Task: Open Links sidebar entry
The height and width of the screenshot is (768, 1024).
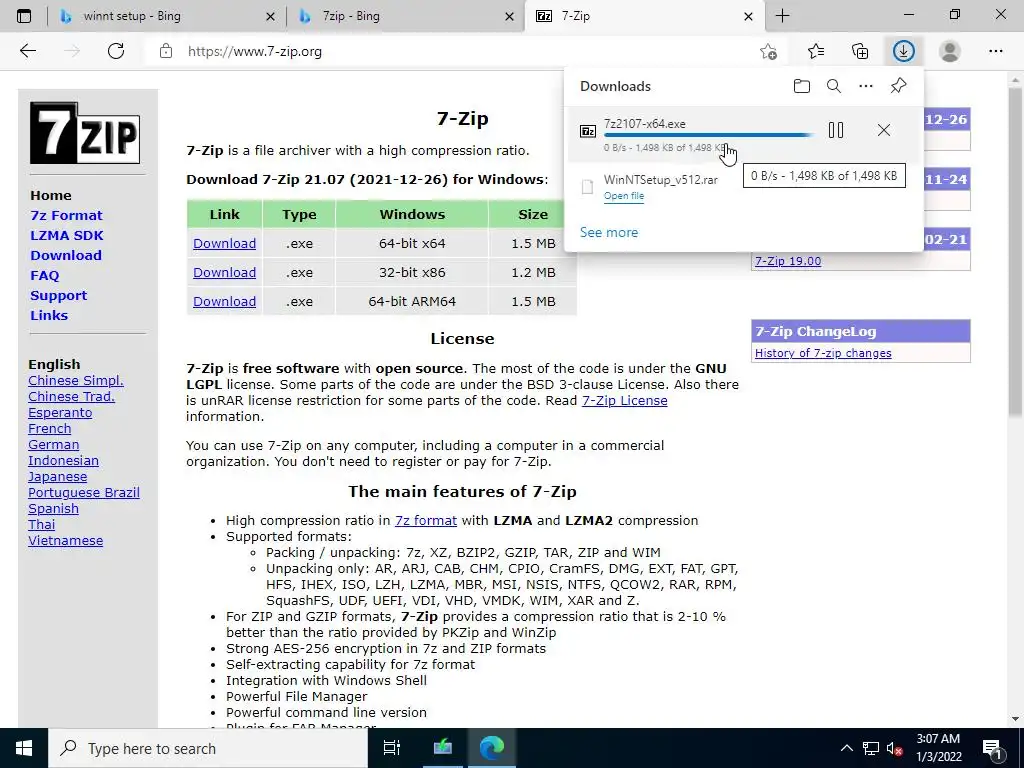Action: point(49,315)
